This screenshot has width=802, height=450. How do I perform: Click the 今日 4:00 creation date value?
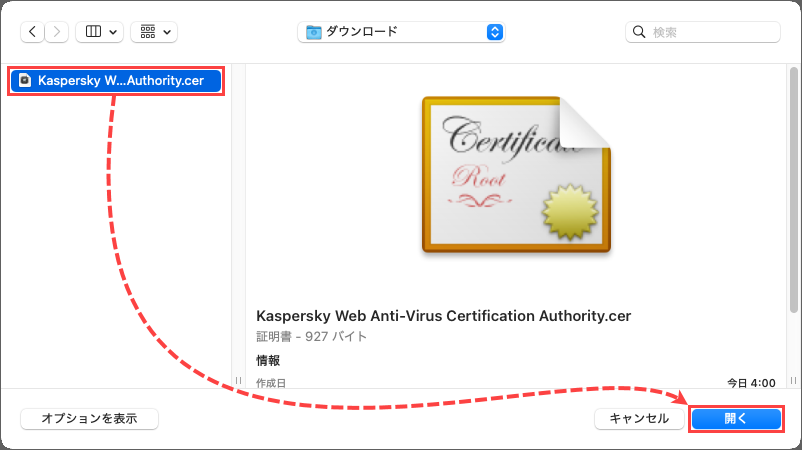(751, 383)
